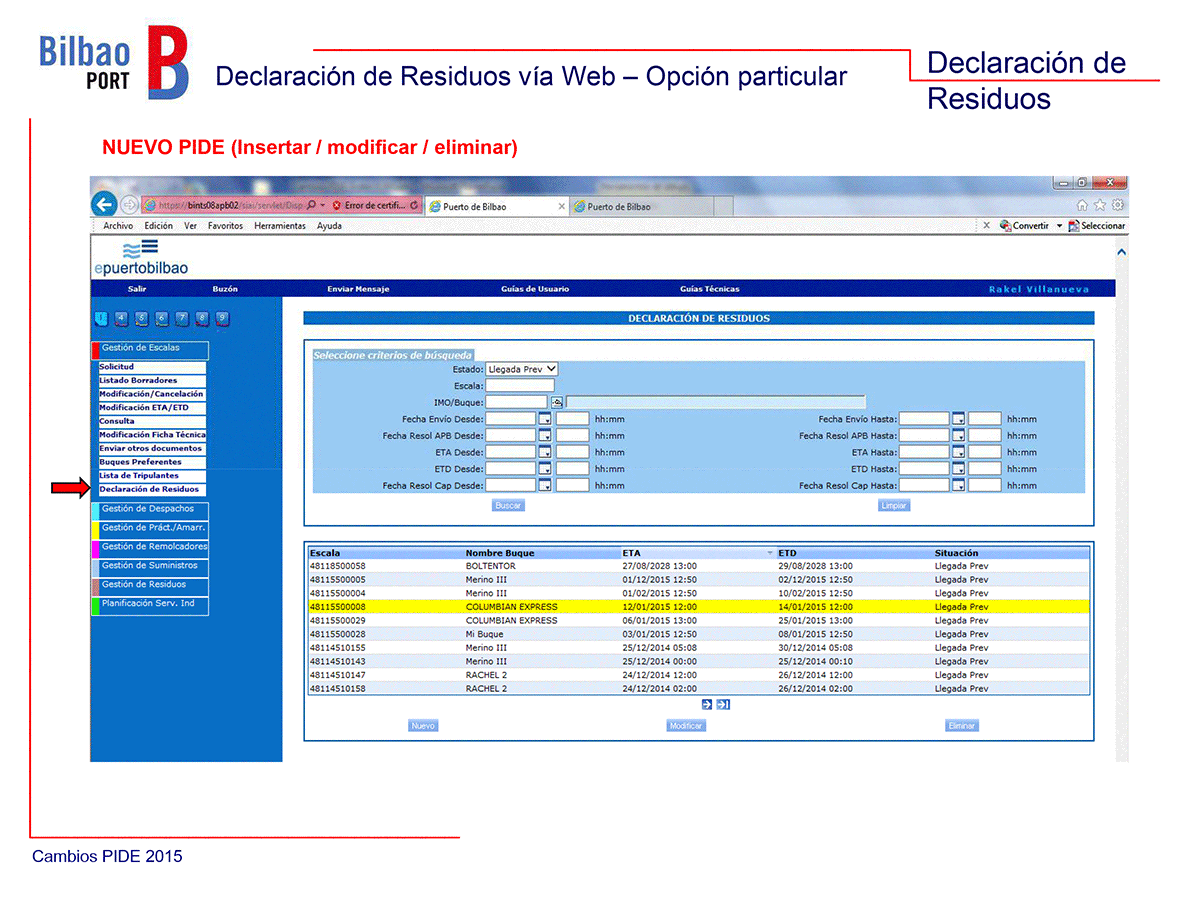This screenshot has height=900, width=1200.
Task: Expand the address bar dropdown arrow
Action: (x=324, y=205)
